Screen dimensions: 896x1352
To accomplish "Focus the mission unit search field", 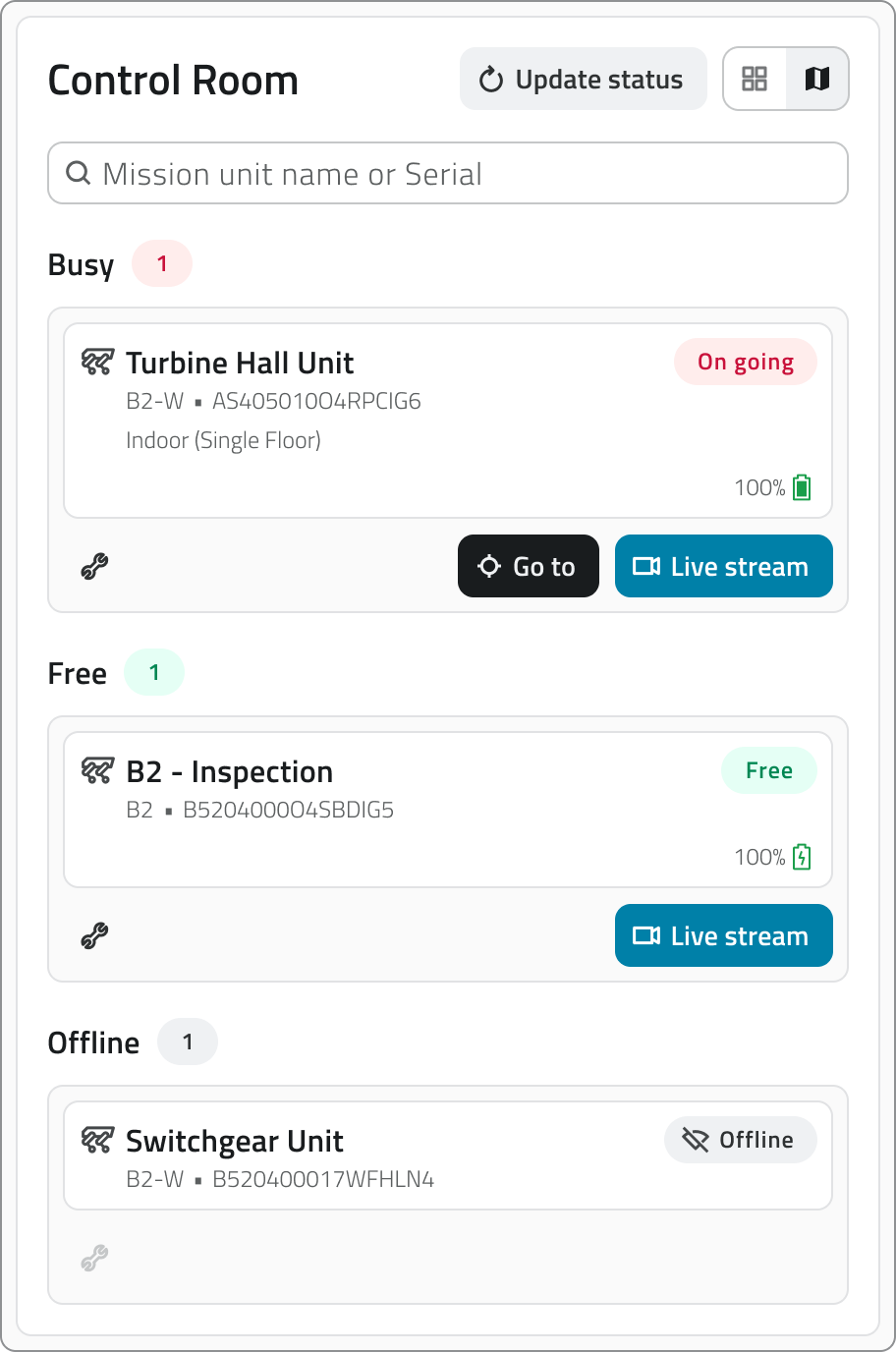I will pos(448,173).
